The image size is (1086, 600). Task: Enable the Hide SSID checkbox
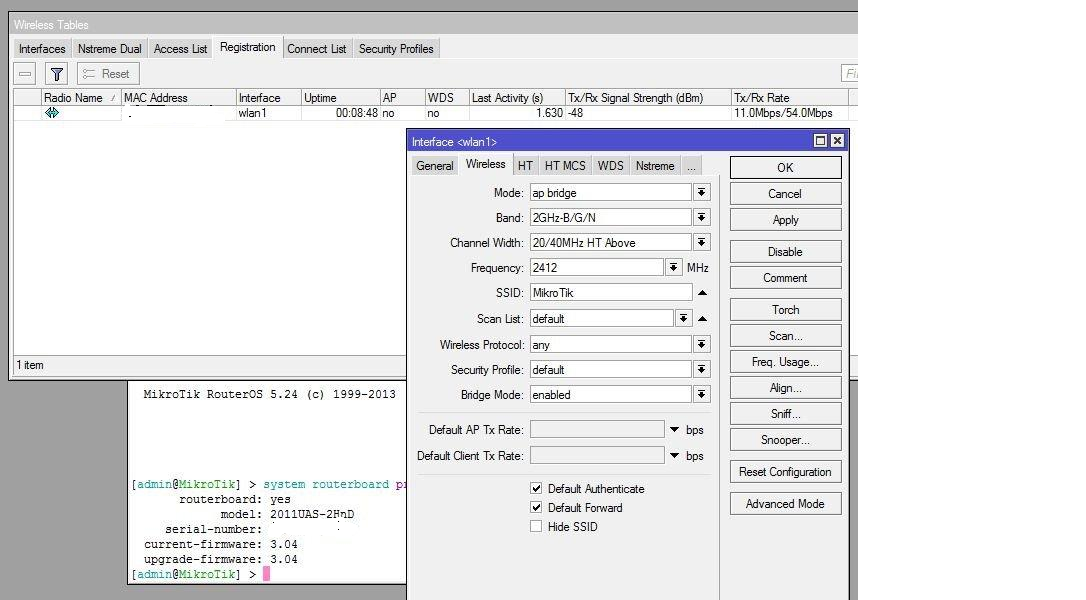[x=536, y=527]
